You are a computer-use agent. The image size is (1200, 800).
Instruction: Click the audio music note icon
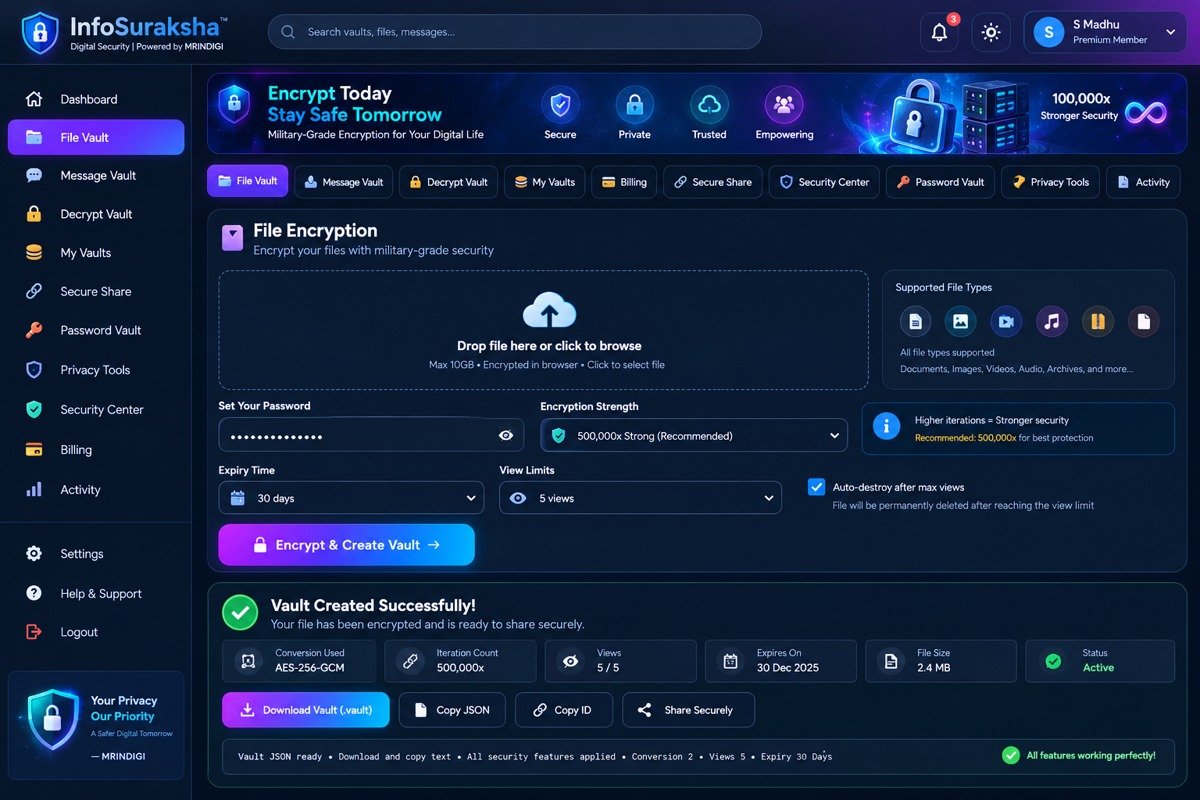point(1051,321)
